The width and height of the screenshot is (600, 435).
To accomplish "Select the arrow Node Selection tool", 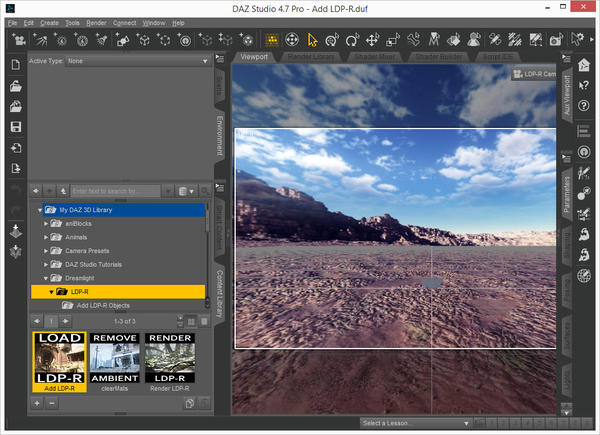I will tap(313, 40).
